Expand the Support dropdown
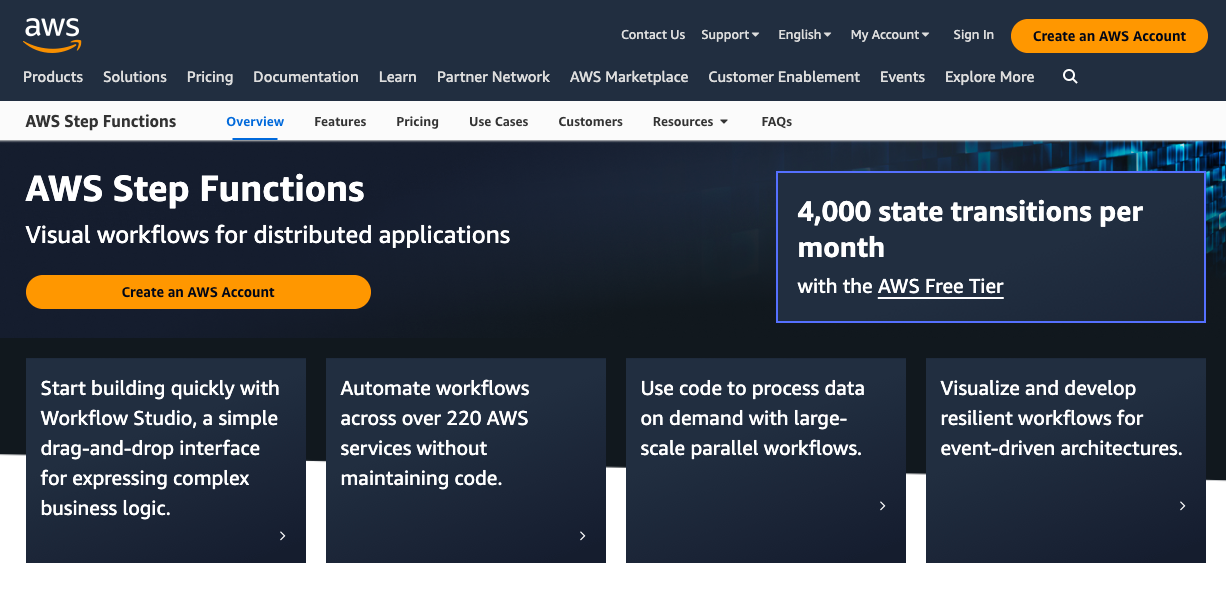The height and width of the screenshot is (612, 1226). [x=730, y=35]
